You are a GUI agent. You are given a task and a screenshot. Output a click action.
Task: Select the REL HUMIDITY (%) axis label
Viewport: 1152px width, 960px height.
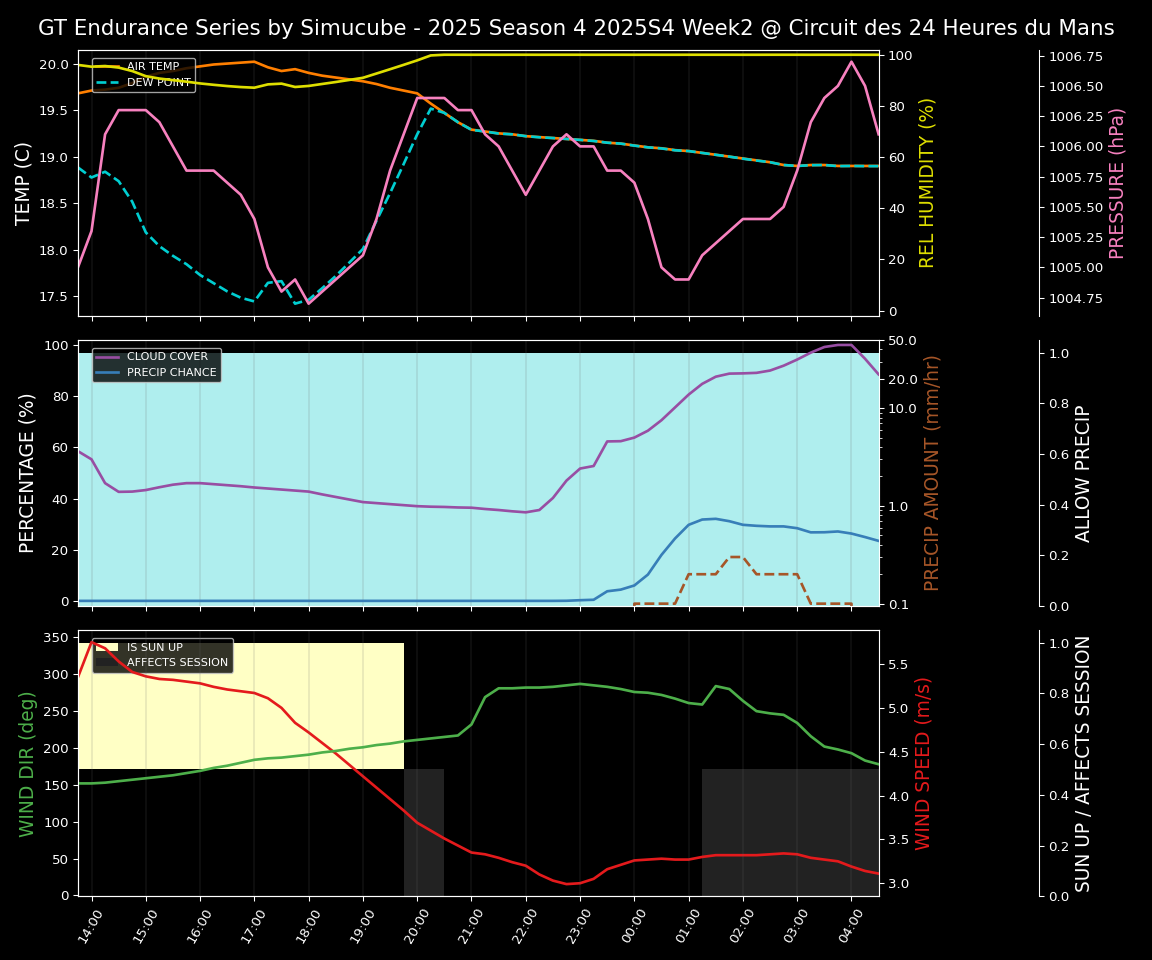coord(927,183)
